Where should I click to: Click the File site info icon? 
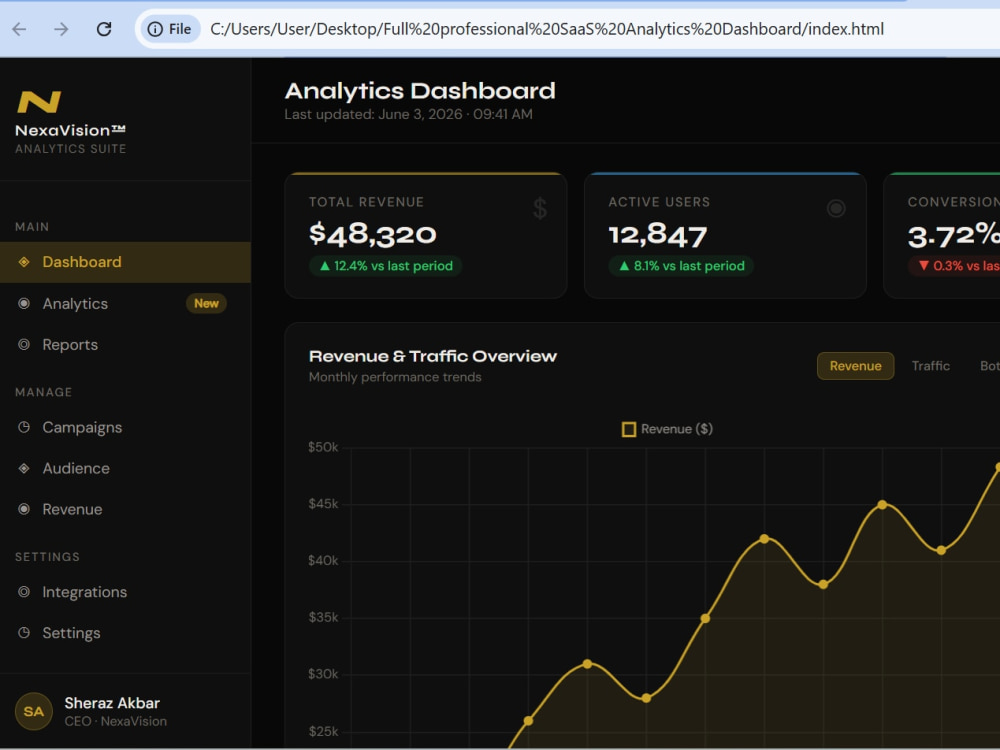coord(170,29)
